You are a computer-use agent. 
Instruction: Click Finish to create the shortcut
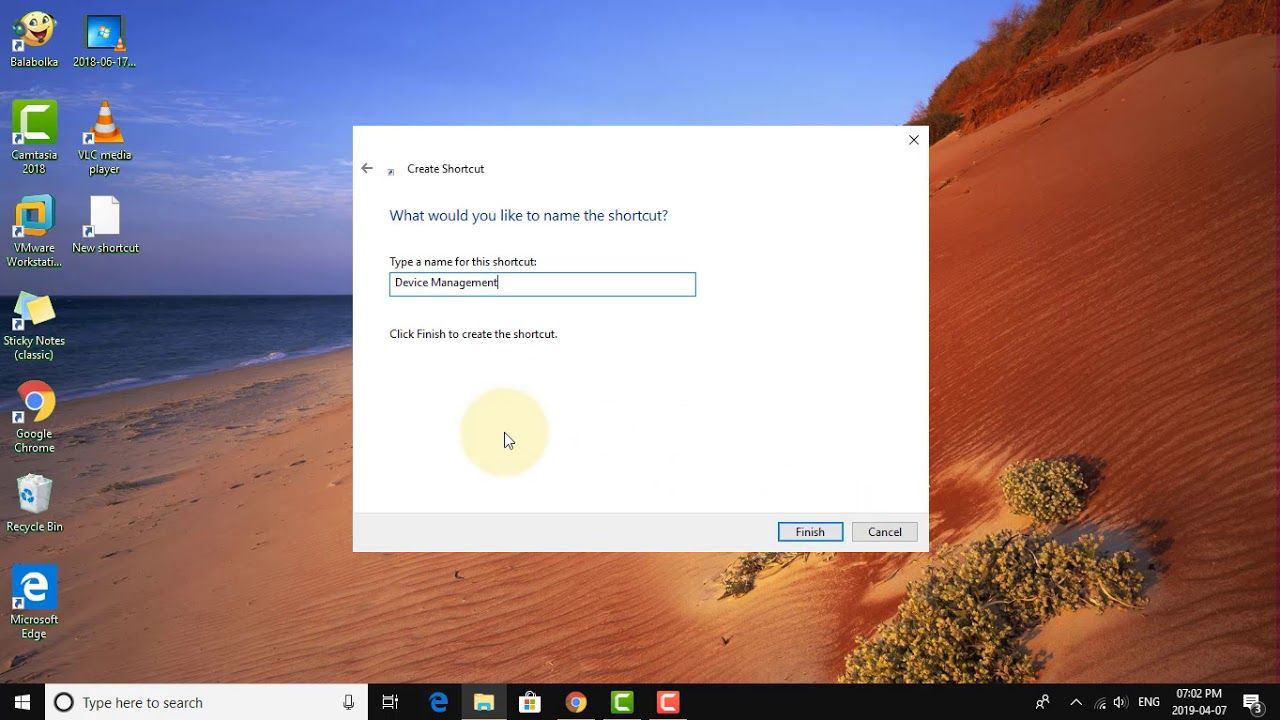click(x=810, y=532)
